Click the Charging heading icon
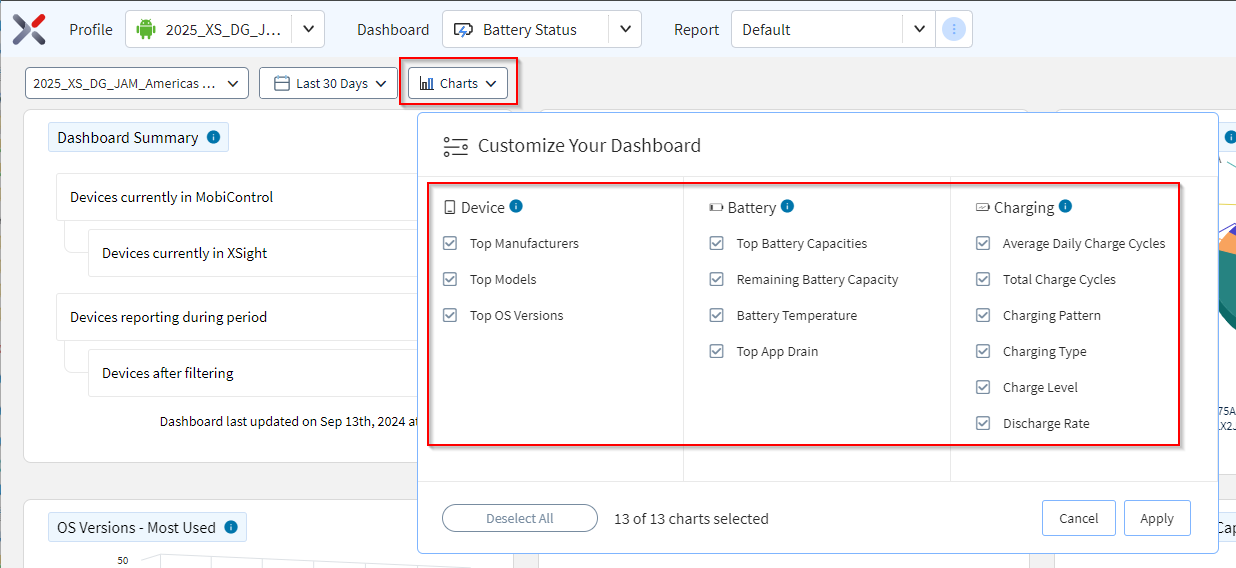This screenshot has height=568, width=1236. [x=983, y=208]
